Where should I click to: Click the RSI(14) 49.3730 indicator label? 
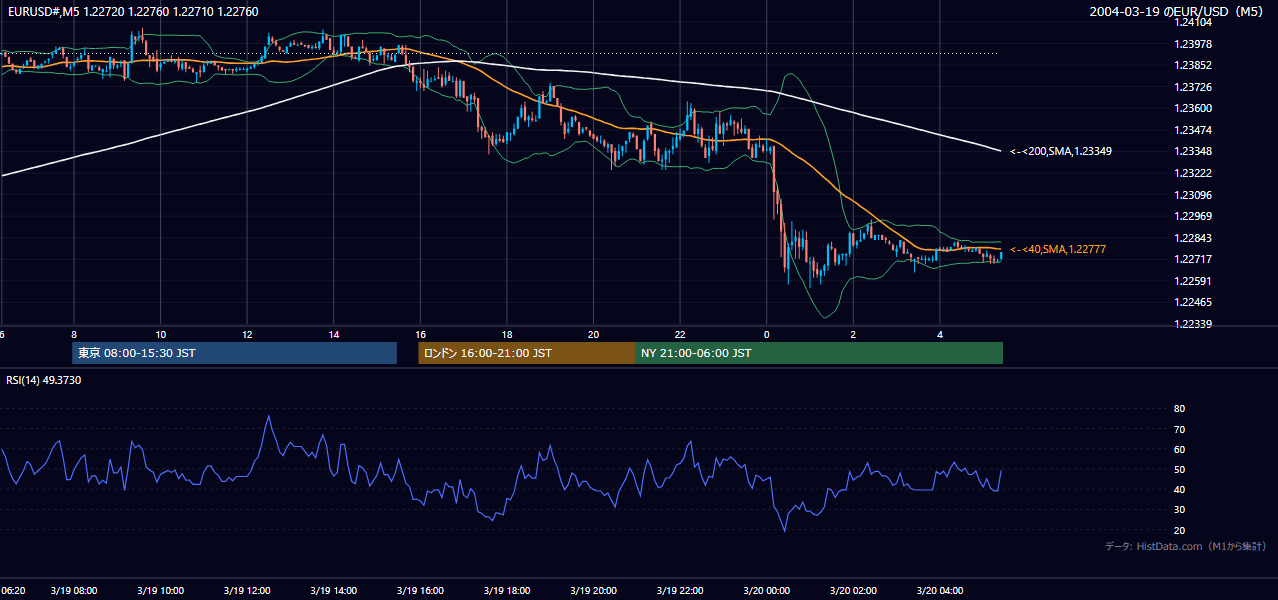tap(44, 380)
